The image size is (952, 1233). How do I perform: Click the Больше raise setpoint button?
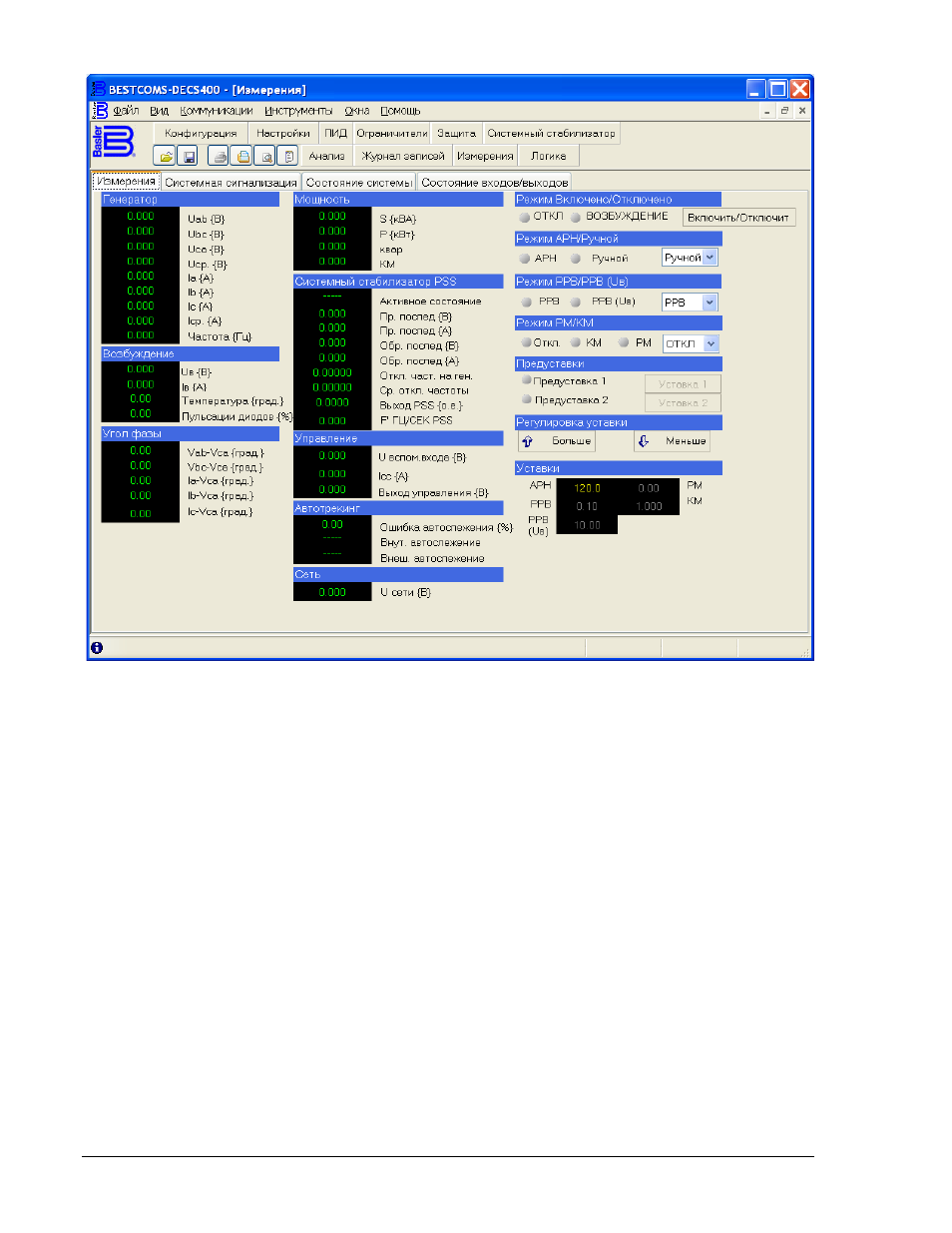click(x=557, y=441)
